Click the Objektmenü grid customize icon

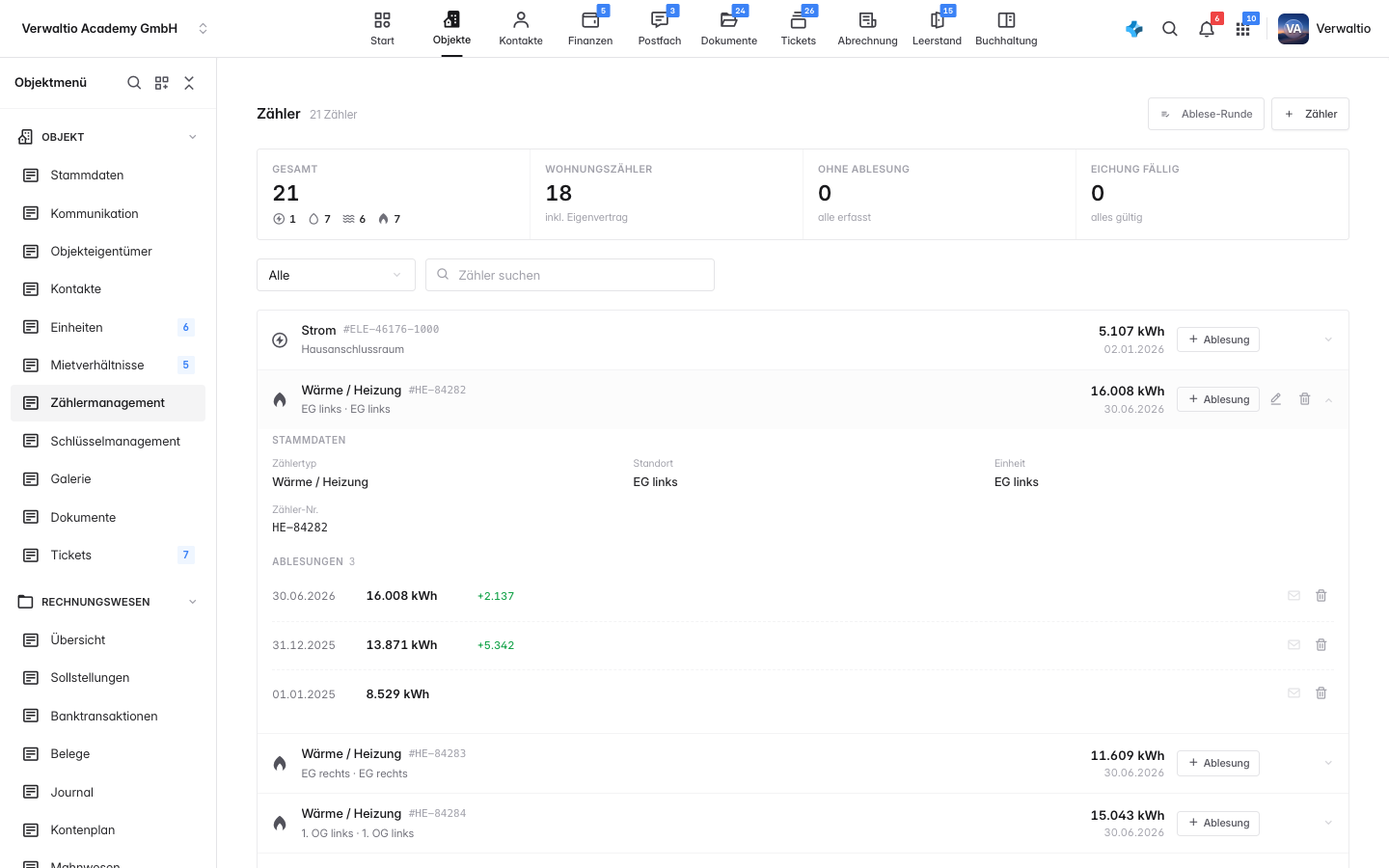coord(162,83)
